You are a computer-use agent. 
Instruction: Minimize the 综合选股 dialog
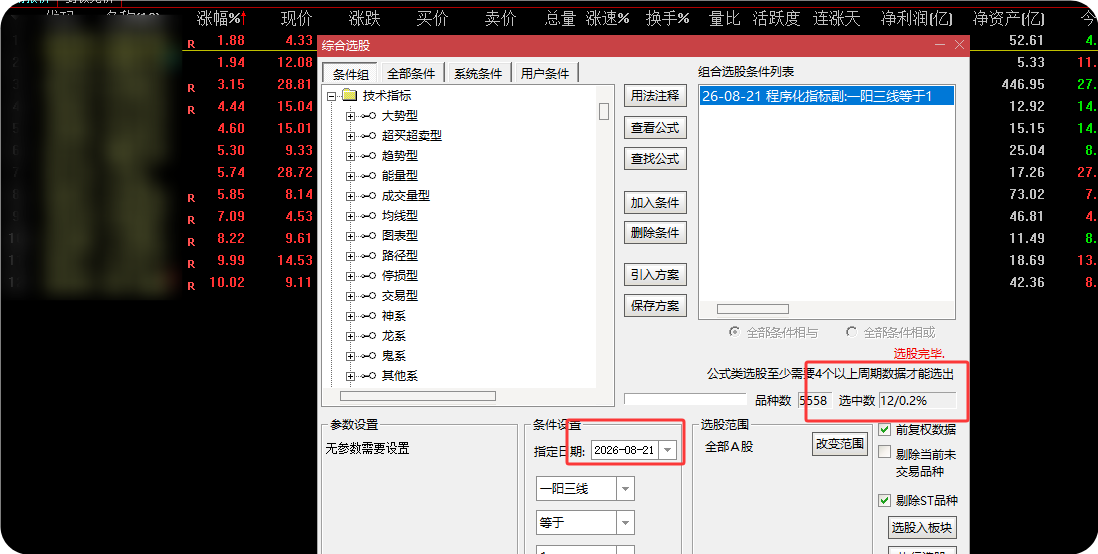940,45
